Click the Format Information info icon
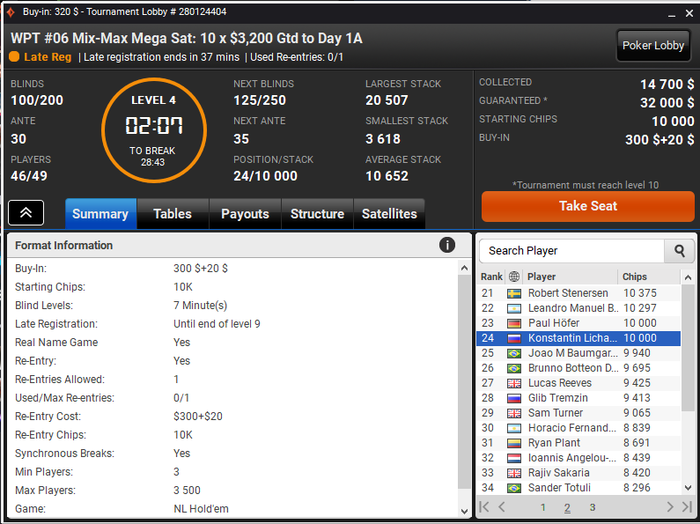 coord(447,245)
